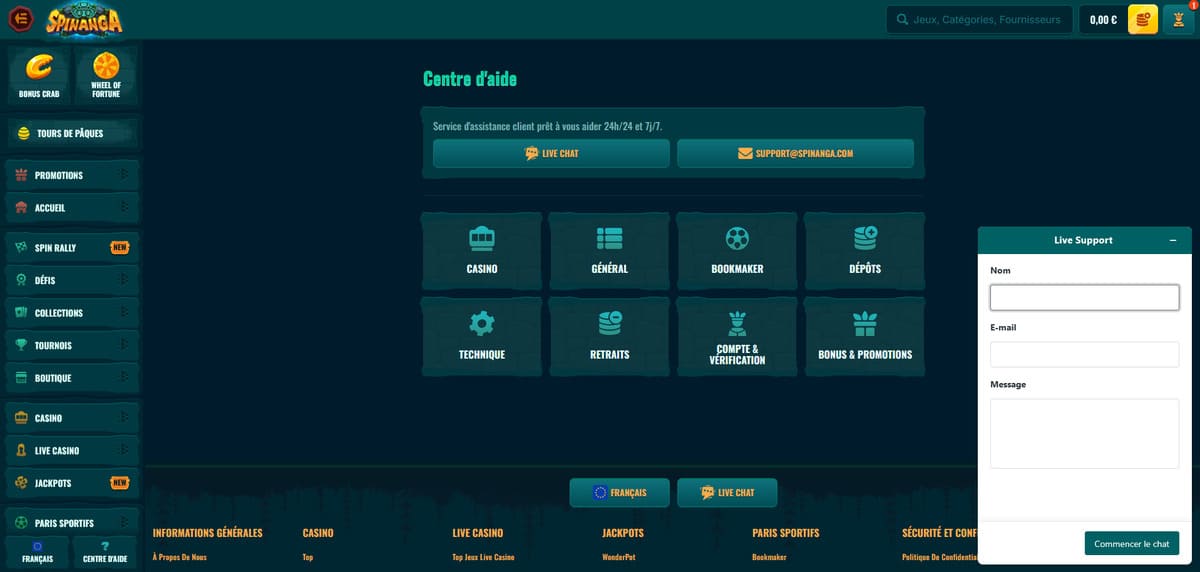Open Spin Rally menu item
Screen dimensions: 1200x572
coord(55,247)
